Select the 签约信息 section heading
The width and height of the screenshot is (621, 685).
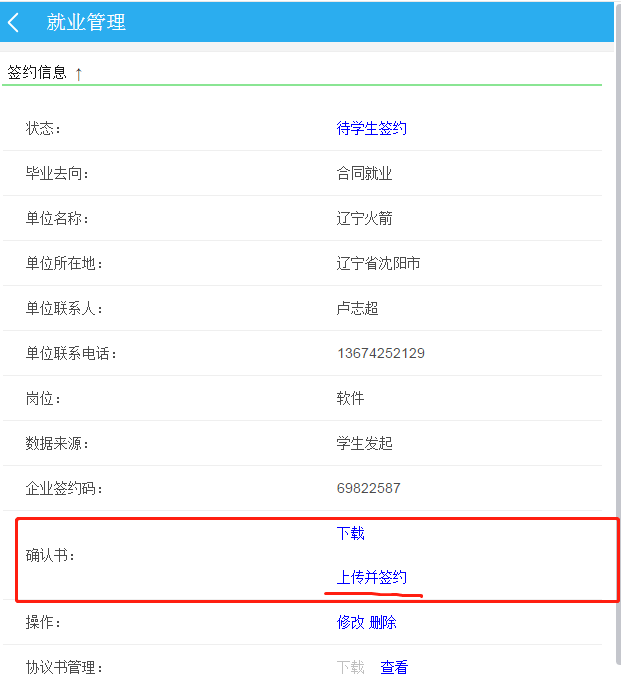click(37, 72)
